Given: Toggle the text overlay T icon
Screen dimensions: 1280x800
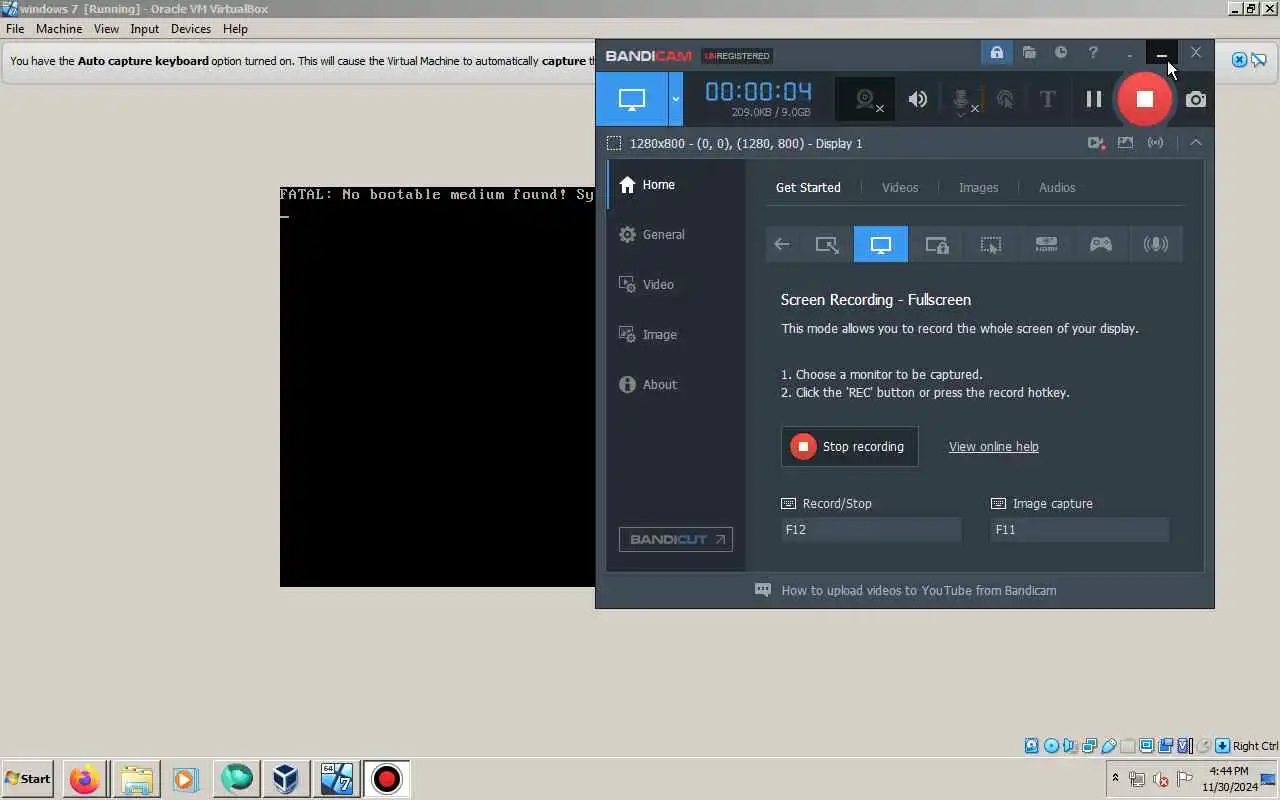Looking at the screenshot, I should 1047,99.
